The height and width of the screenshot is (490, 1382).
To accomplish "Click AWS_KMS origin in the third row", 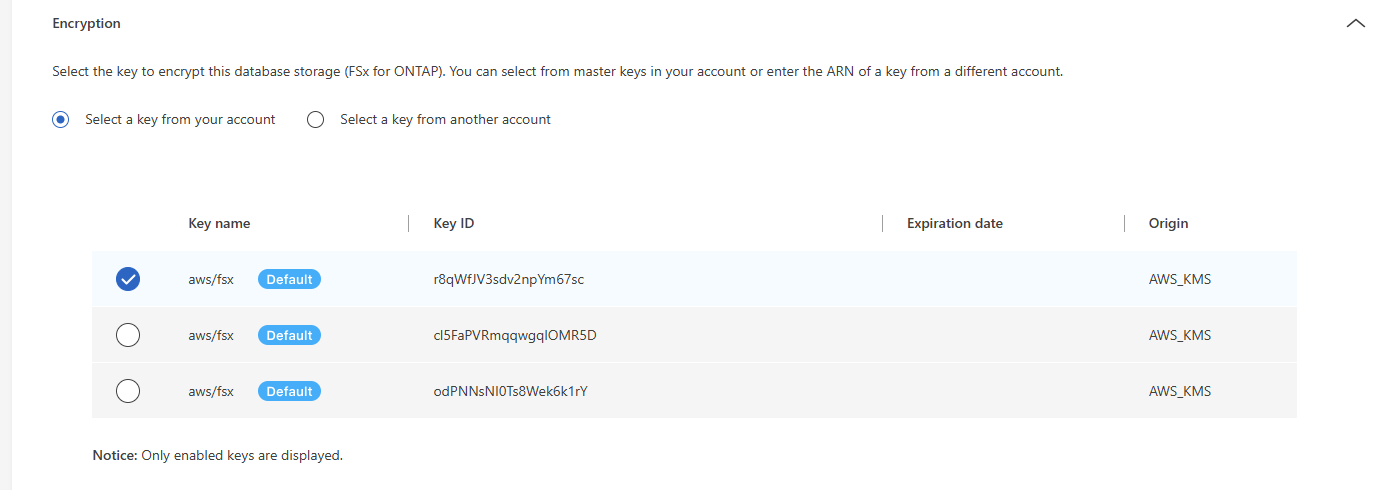I will click(x=1179, y=392).
